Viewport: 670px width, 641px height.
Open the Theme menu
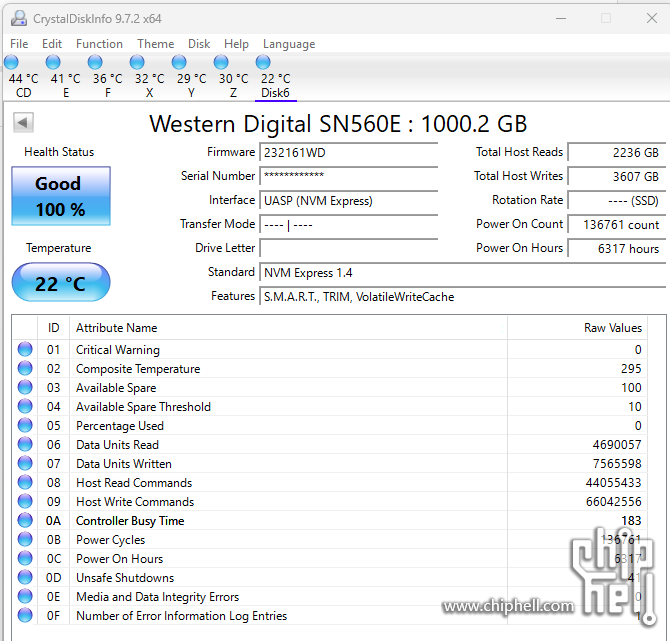pos(156,44)
